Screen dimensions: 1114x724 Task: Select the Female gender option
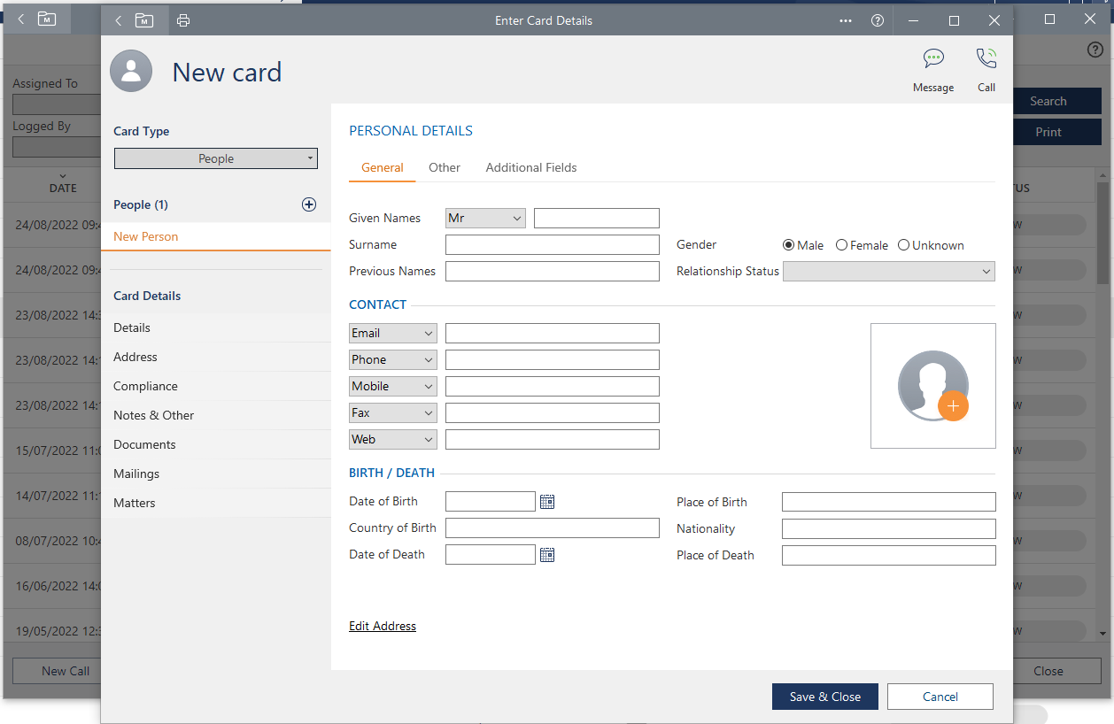842,245
